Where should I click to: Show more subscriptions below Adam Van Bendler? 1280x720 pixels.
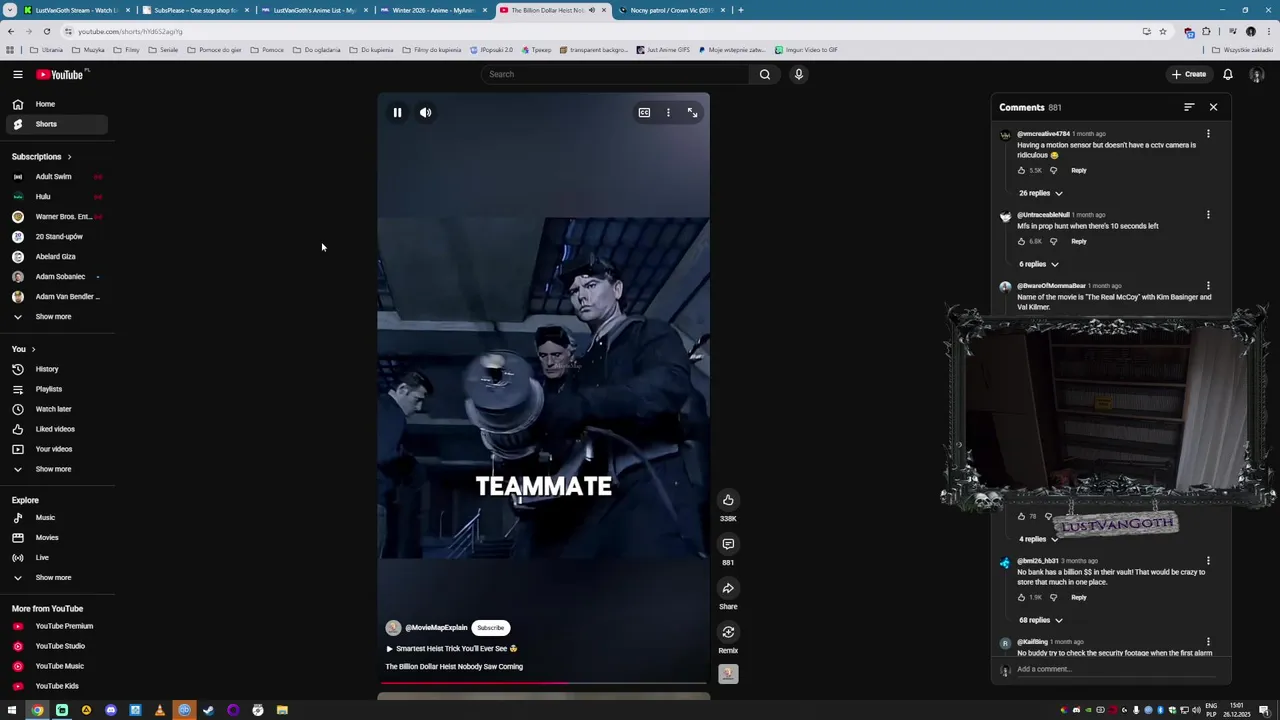56,317
